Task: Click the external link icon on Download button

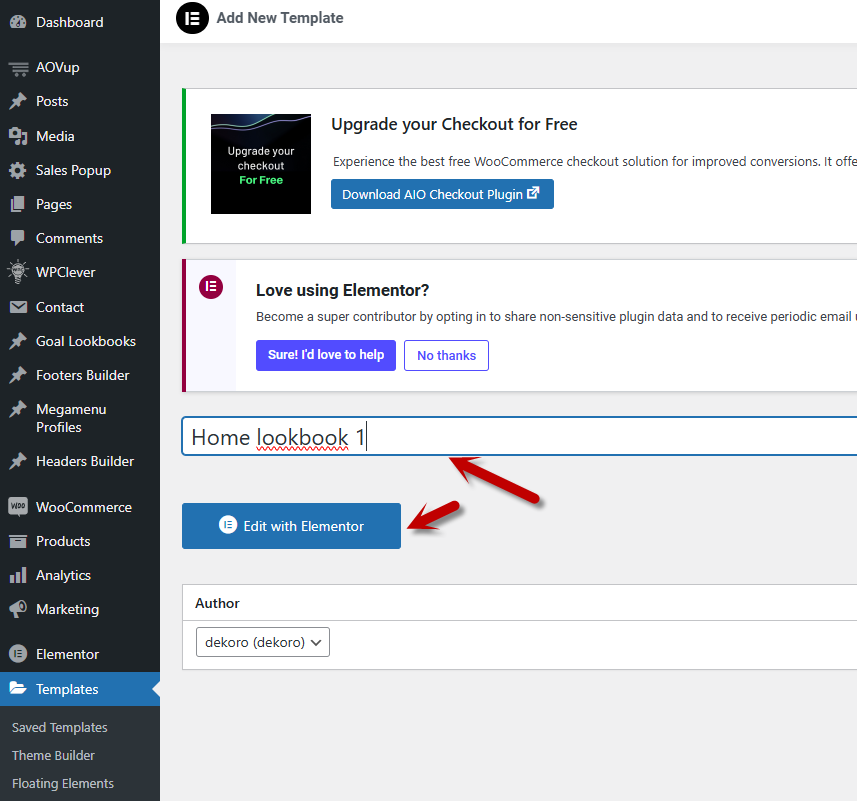Action: pos(533,193)
